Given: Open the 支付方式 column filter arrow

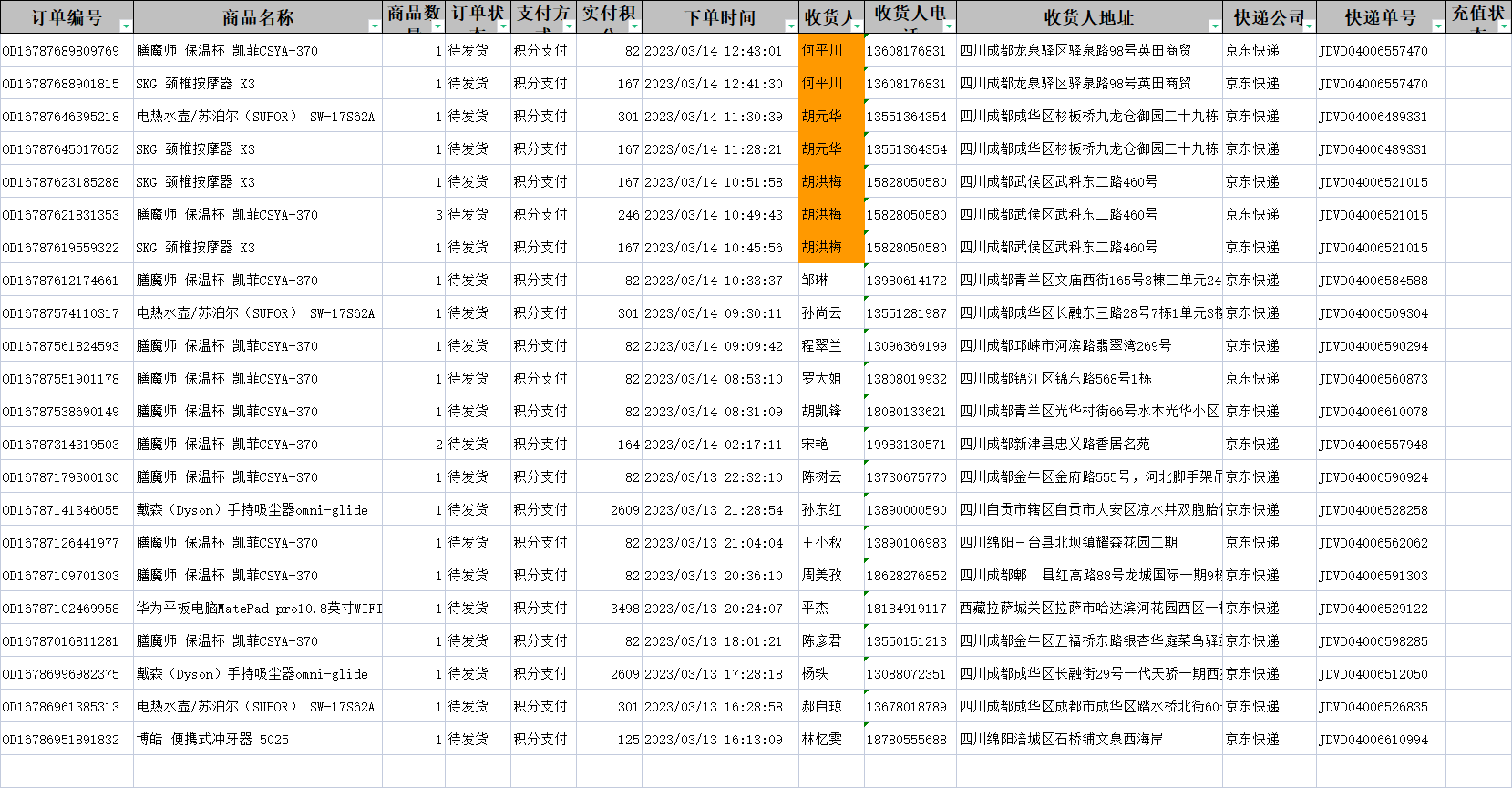Looking at the screenshot, I should click(x=569, y=26).
